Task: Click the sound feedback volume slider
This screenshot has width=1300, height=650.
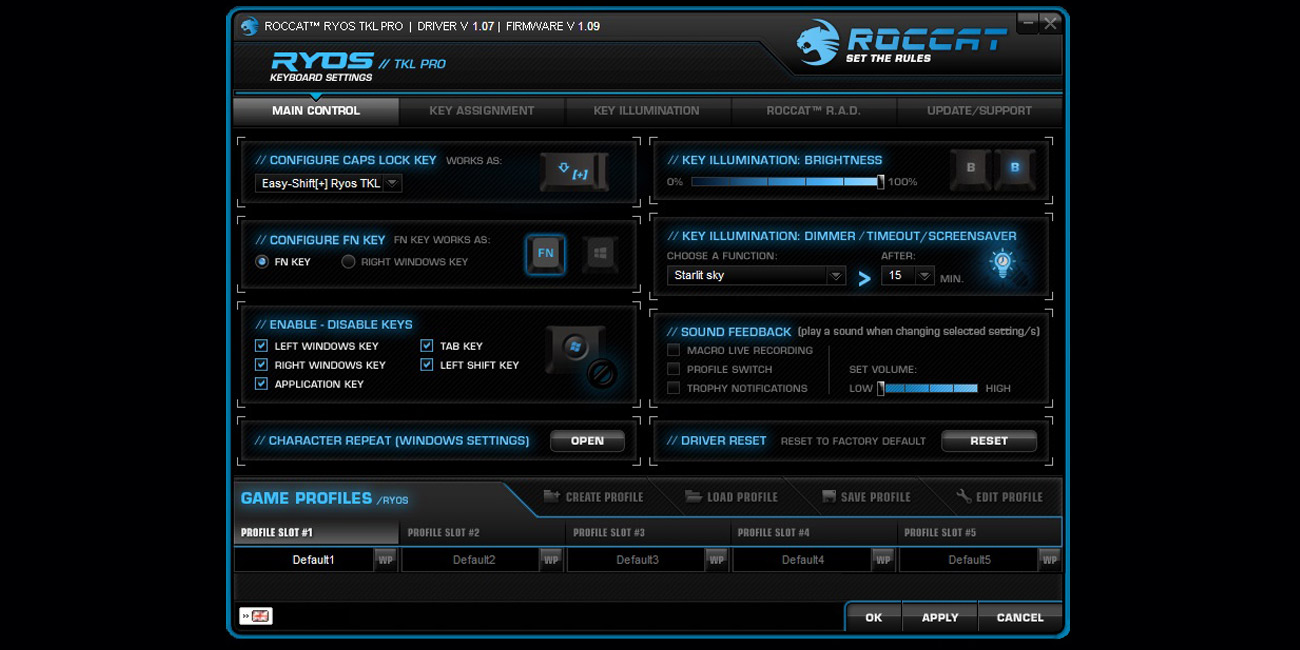Action: coord(928,388)
